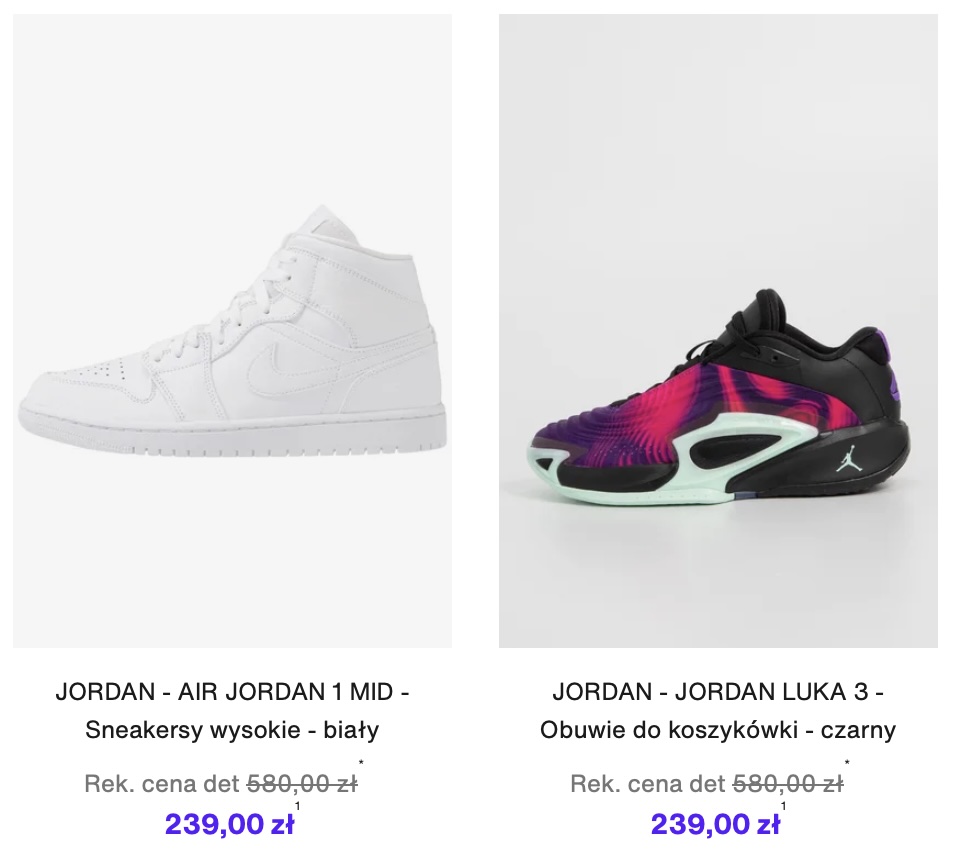Open the "JORDAN - AIR JORDAN 1 MID" title link

pos(232,692)
